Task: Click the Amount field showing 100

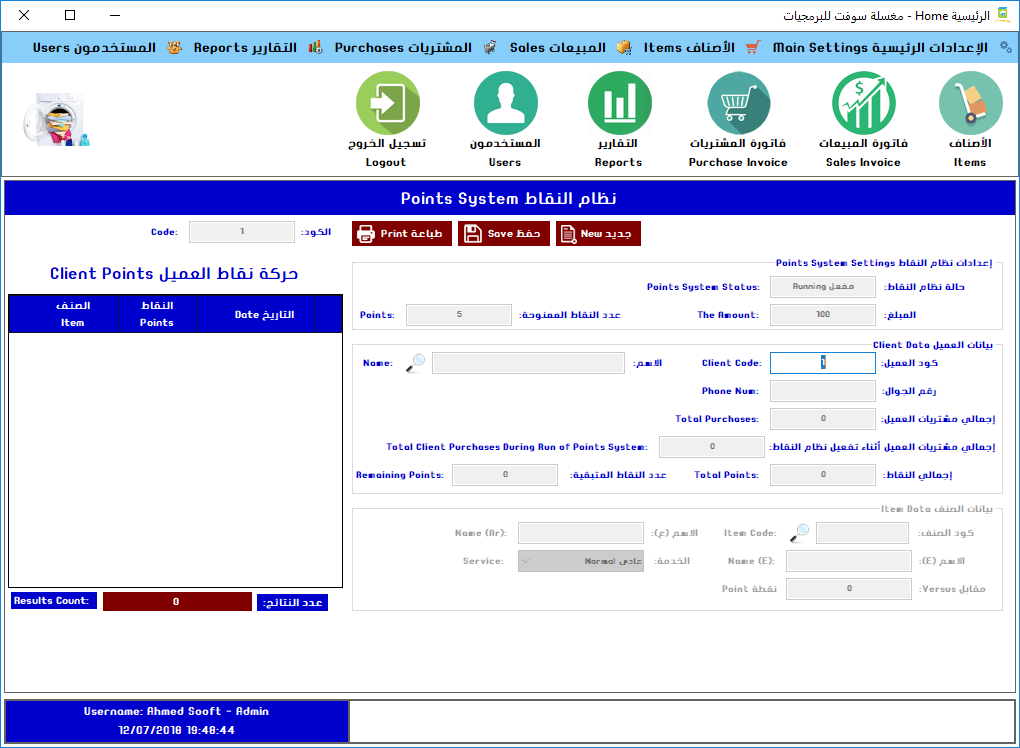Action: pyautogui.click(x=823, y=315)
